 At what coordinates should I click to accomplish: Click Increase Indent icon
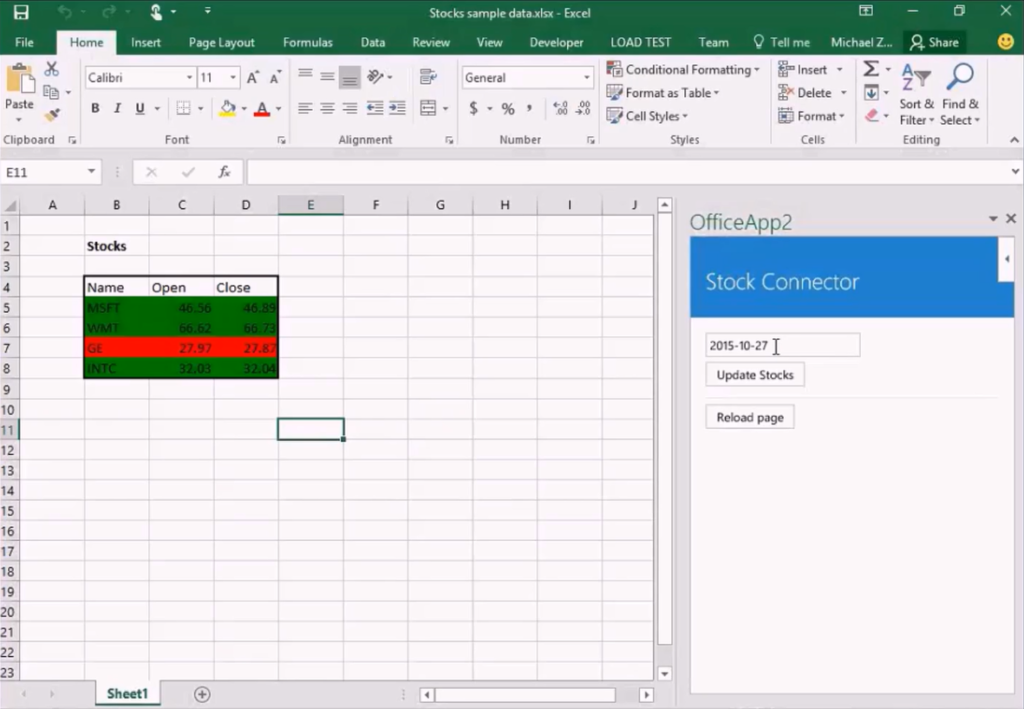tap(397, 108)
